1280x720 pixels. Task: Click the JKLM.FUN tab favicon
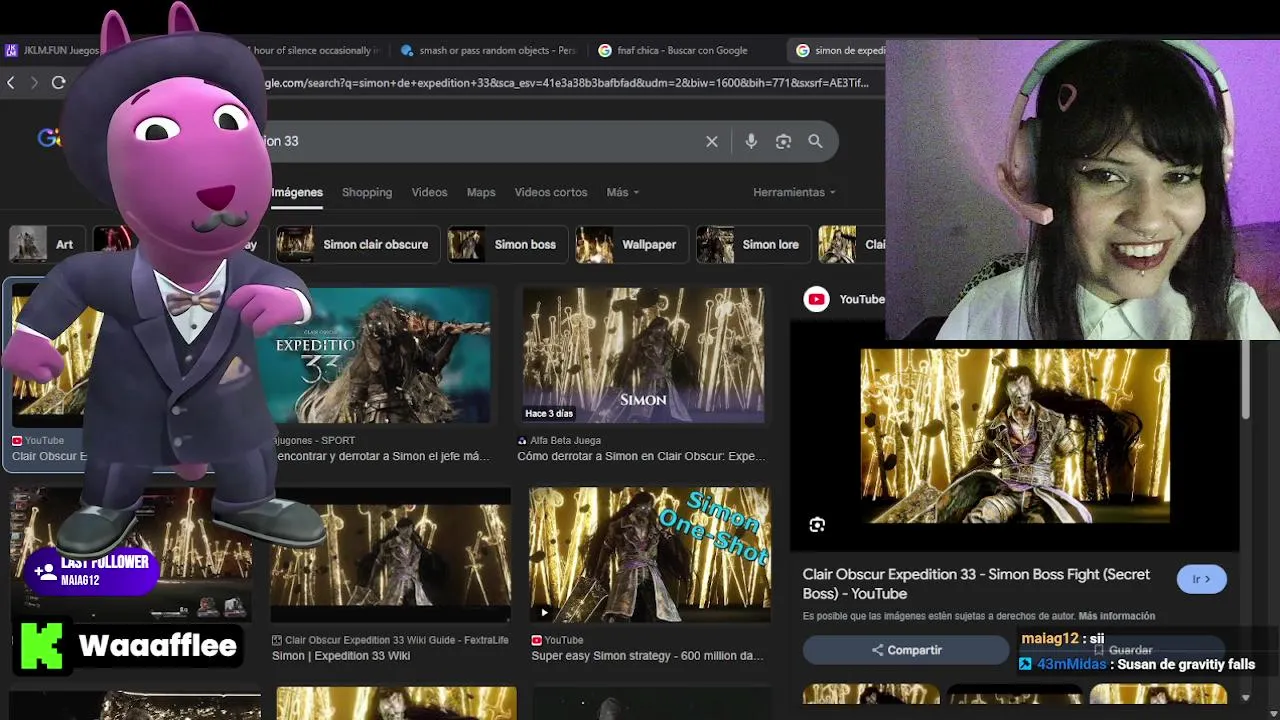pos(11,50)
